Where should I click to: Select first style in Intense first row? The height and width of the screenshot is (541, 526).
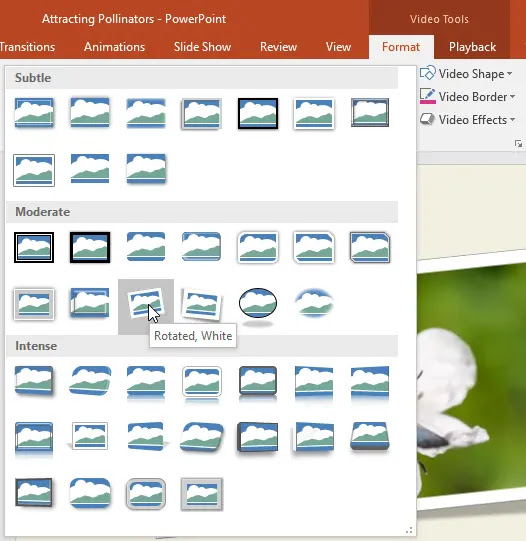[x=34, y=380]
